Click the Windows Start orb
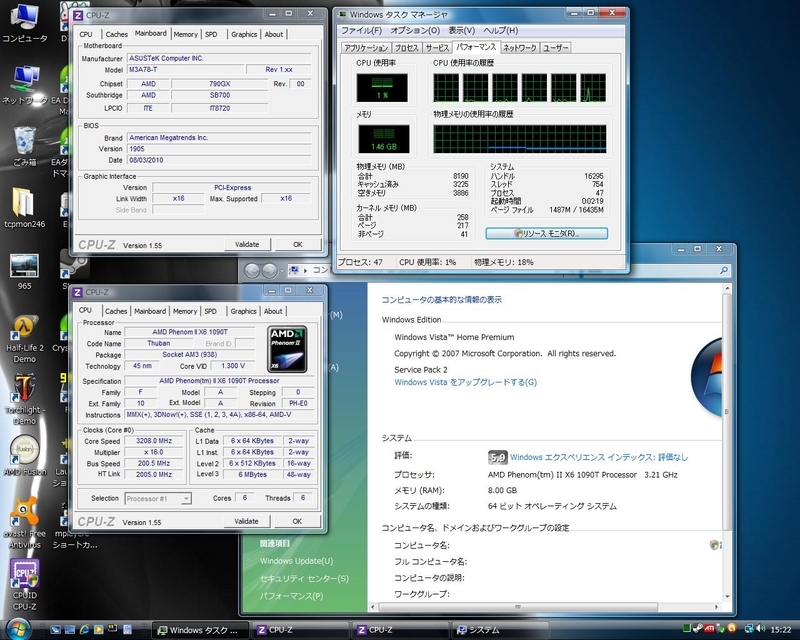 tap(18, 629)
